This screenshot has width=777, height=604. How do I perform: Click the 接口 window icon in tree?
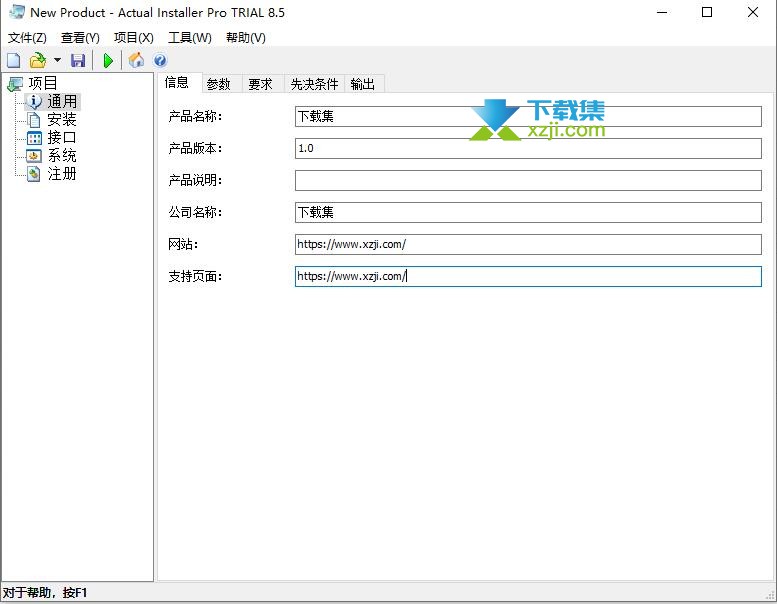click(34, 138)
